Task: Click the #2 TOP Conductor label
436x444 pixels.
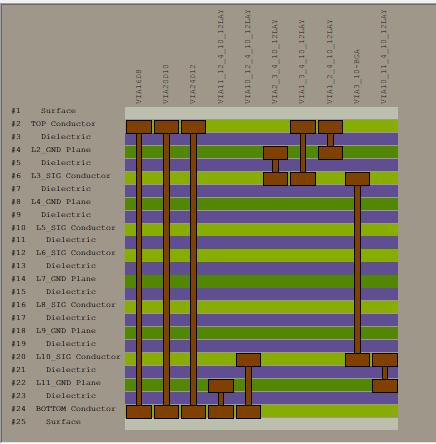Action: coord(53,124)
